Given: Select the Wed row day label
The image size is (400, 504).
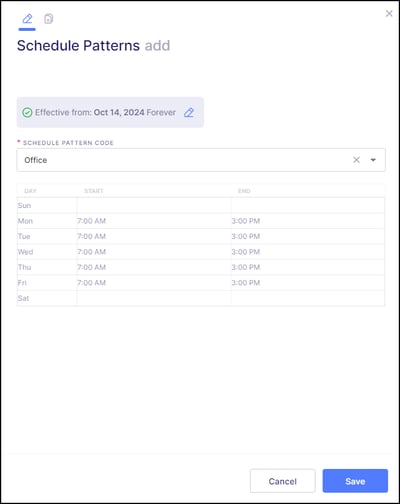Looking at the screenshot, I should (x=25, y=252).
